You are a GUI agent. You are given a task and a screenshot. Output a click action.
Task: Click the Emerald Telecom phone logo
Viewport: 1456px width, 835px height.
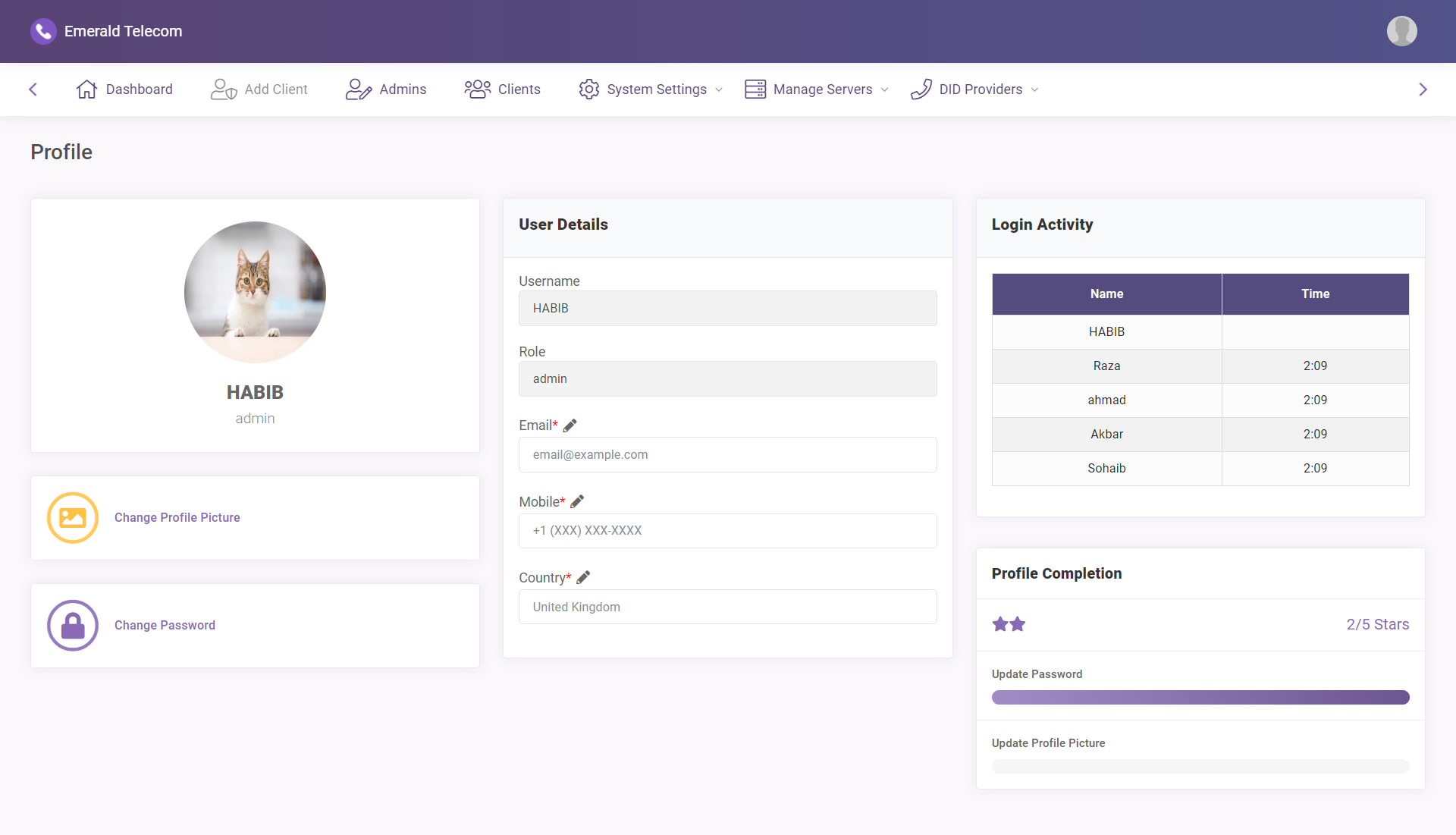click(x=43, y=31)
